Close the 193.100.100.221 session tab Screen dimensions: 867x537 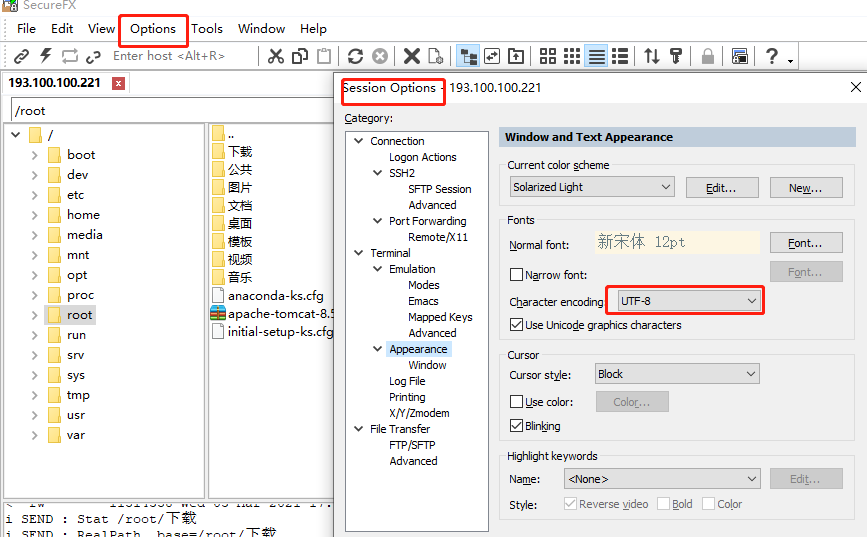[x=118, y=84]
